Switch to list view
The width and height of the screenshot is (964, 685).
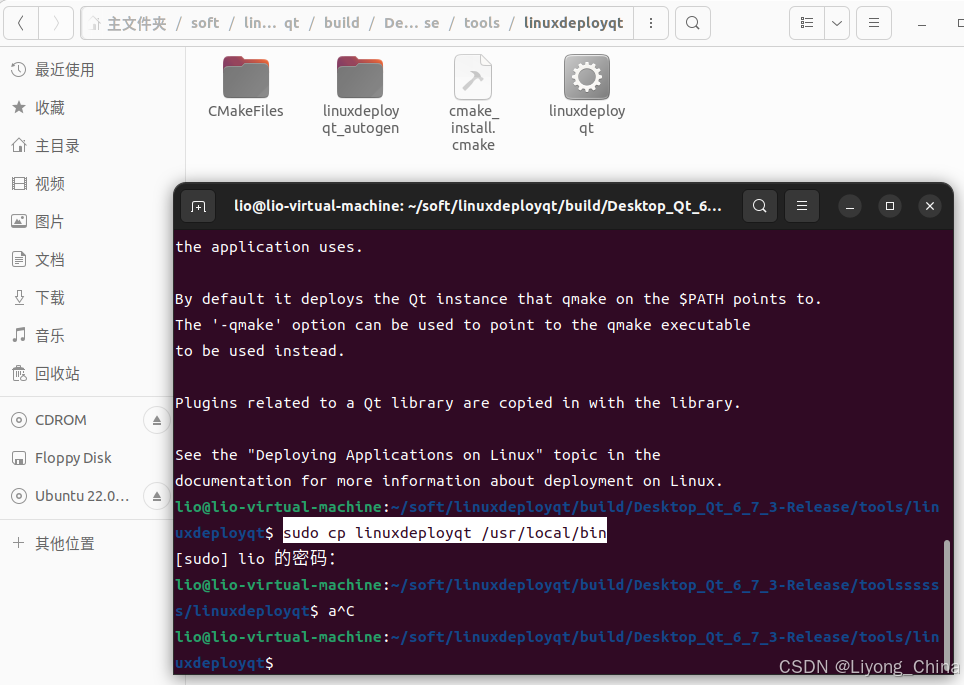806,22
